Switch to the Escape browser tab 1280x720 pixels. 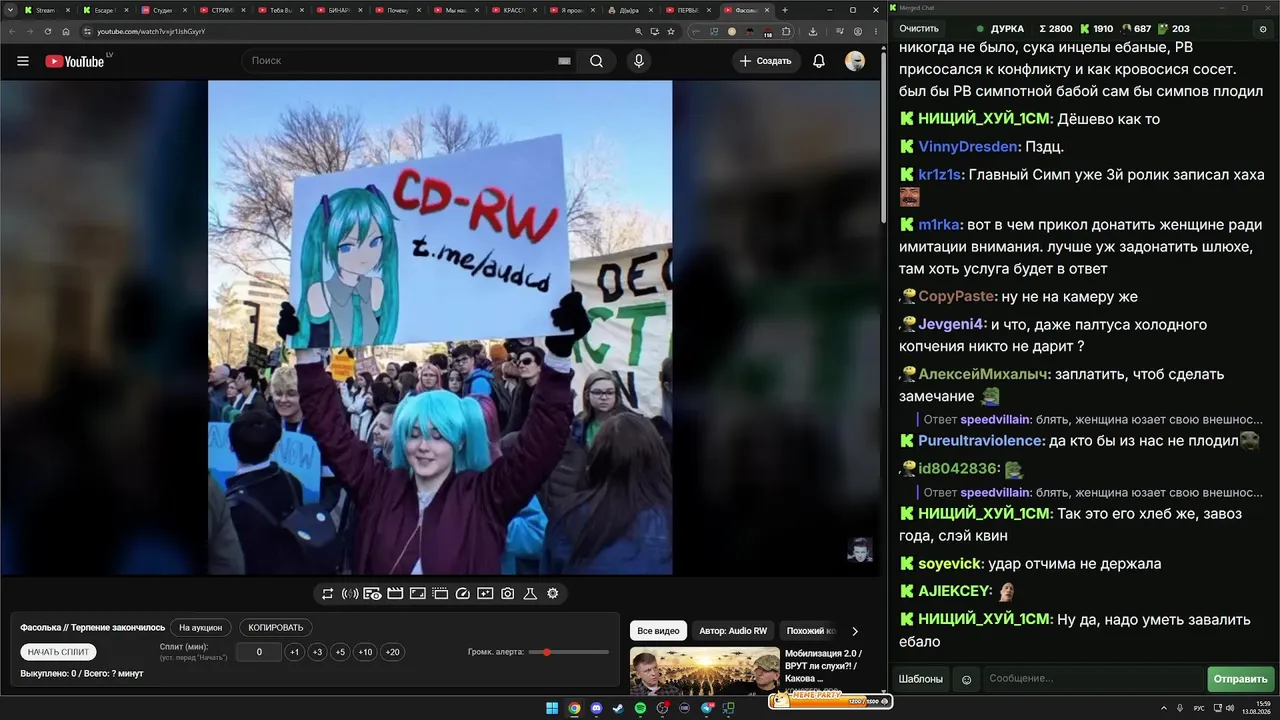point(104,10)
